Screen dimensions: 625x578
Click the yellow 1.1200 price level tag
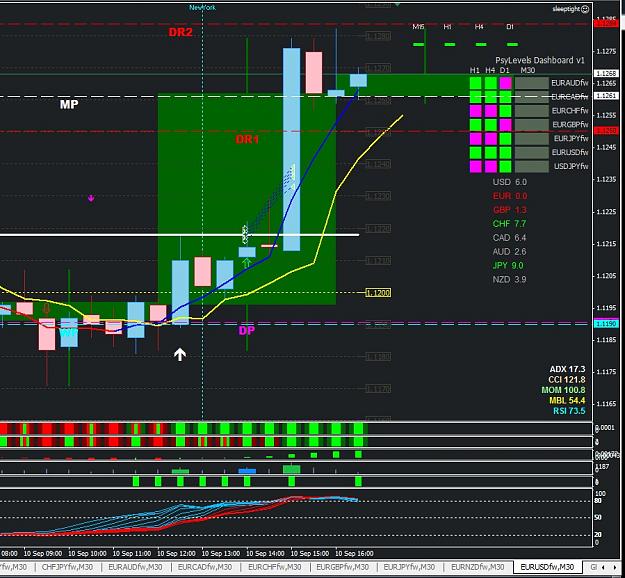click(378, 293)
